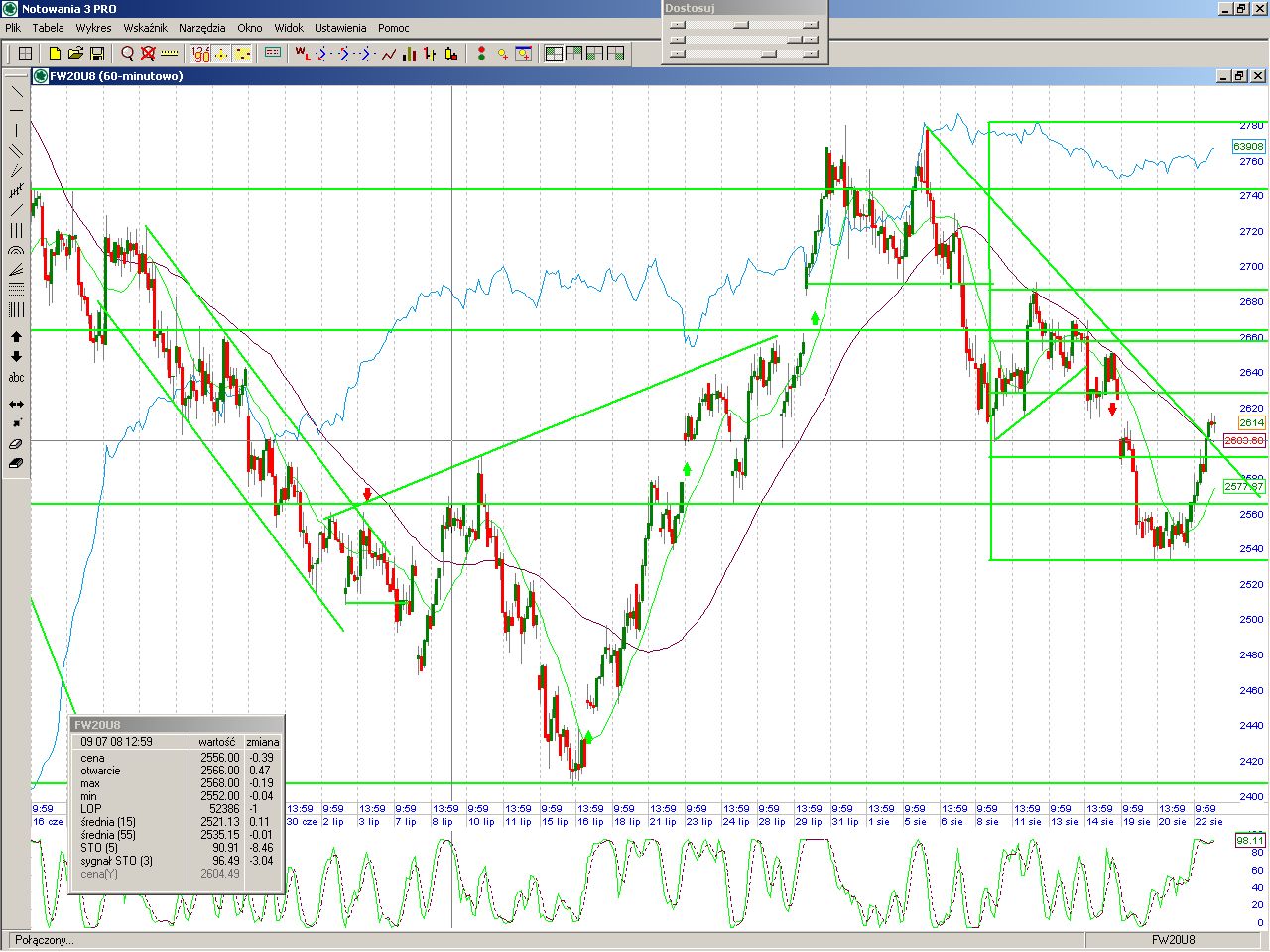Open the Narzędzia menu
1270x952 pixels.
point(201,28)
